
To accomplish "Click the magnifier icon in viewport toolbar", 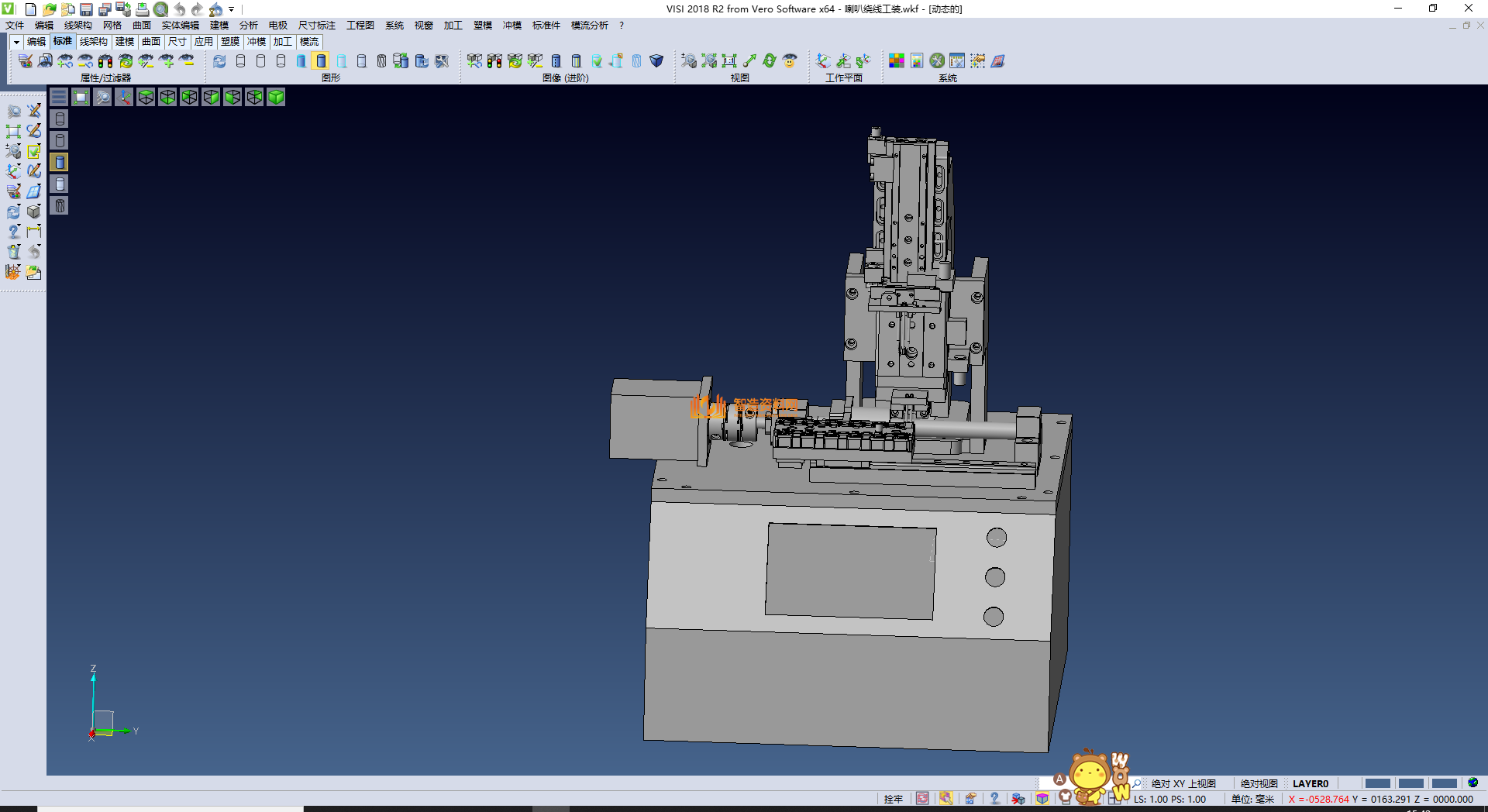I will (102, 97).
